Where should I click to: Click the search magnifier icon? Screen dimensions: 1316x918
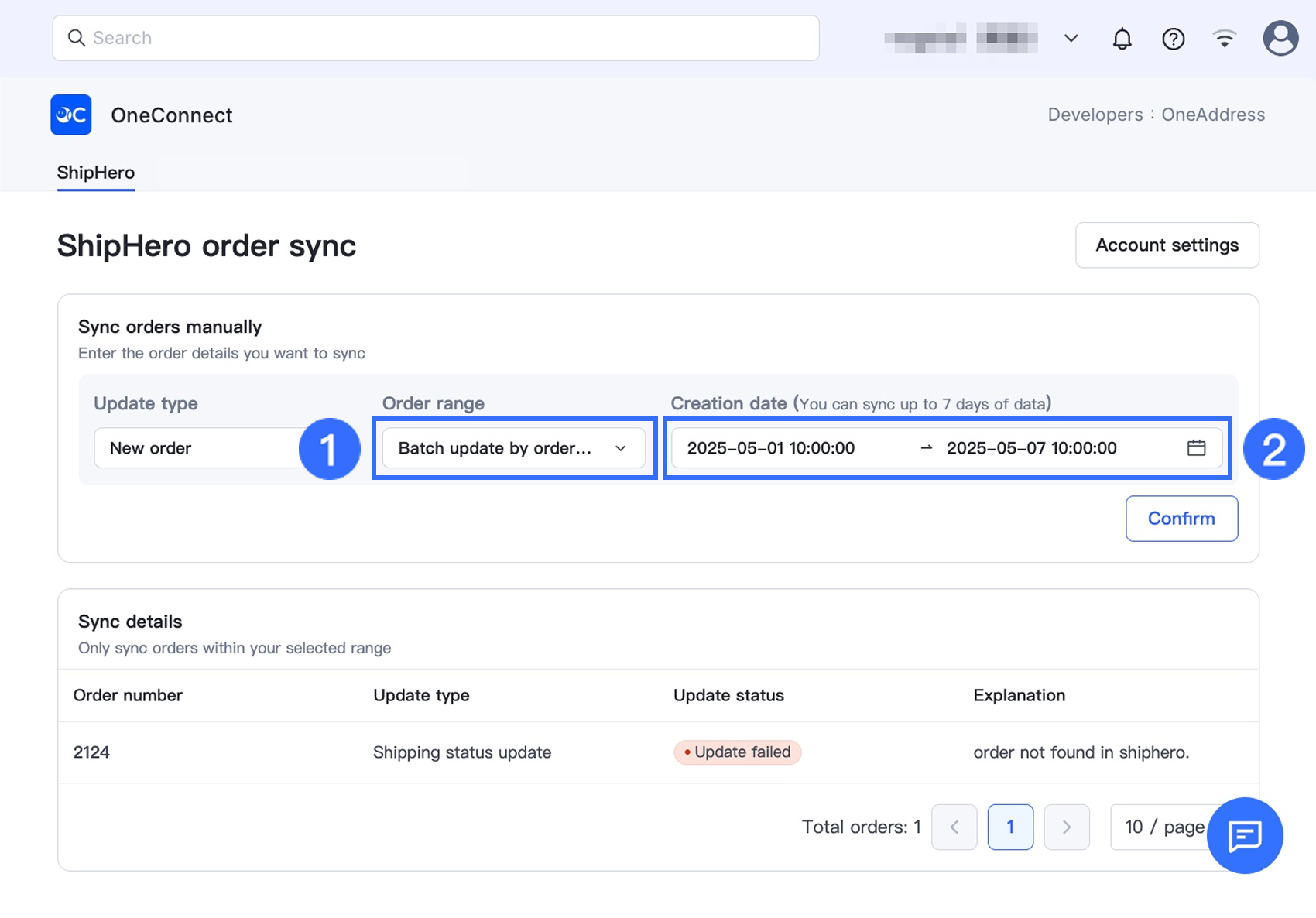click(76, 38)
